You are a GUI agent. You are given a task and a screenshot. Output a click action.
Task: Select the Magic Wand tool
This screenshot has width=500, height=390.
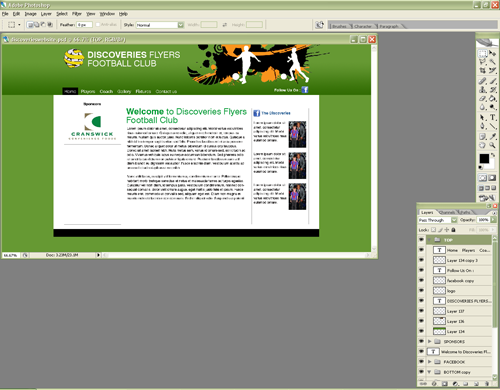pyautogui.click(x=492, y=62)
